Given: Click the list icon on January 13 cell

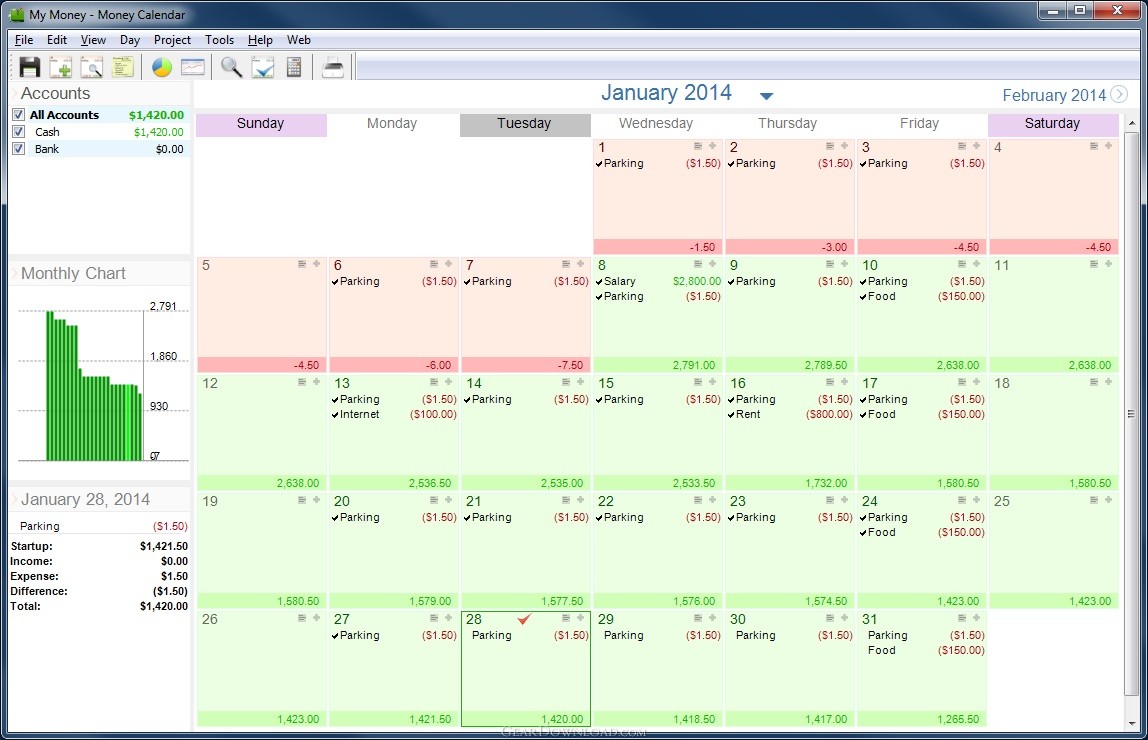Looking at the screenshot, I should [434, 381].
